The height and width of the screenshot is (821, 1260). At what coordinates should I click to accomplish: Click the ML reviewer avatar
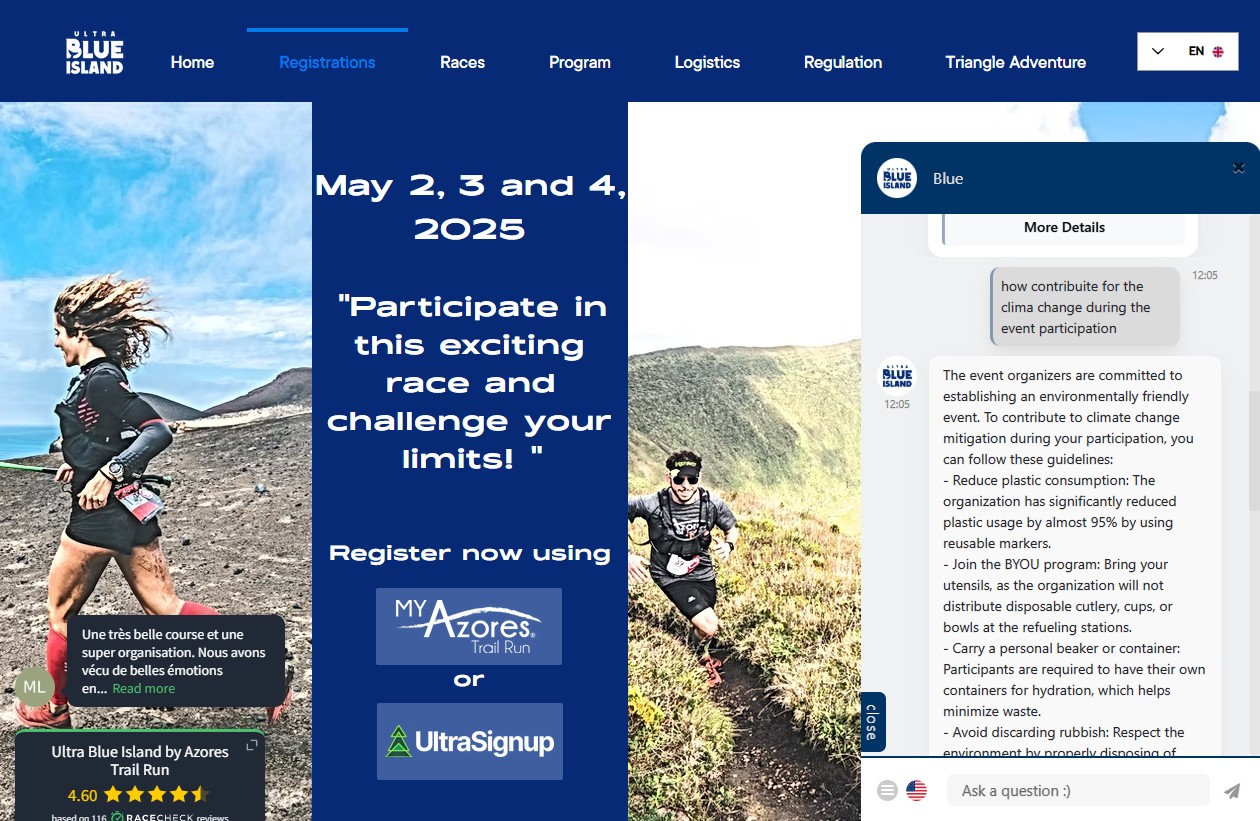click(x=34, y=686)
